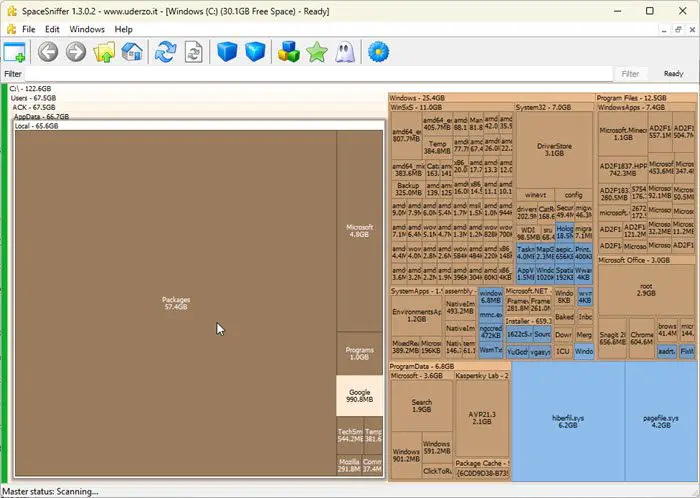The image size is (700, 498).
Task: Select the AD2F1837.HPP 742.3MB block
Action: tap(623, 170)
